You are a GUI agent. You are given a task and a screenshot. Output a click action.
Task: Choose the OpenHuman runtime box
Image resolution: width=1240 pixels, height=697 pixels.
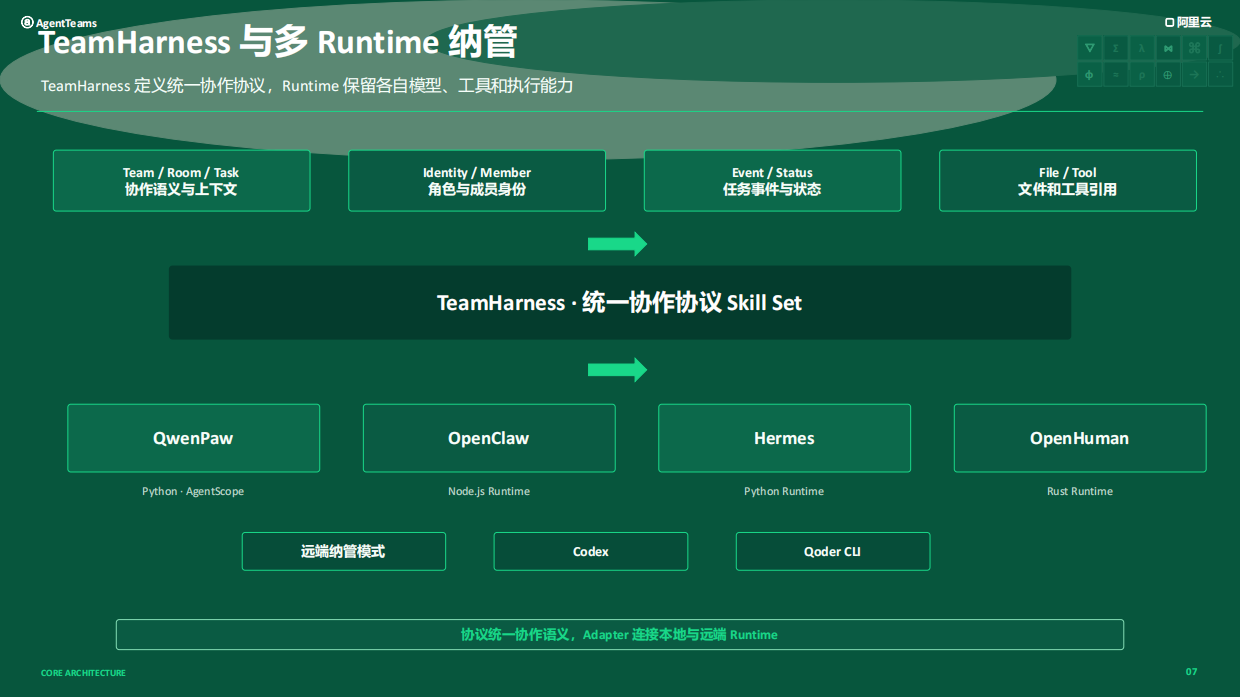click(1080, 438)
